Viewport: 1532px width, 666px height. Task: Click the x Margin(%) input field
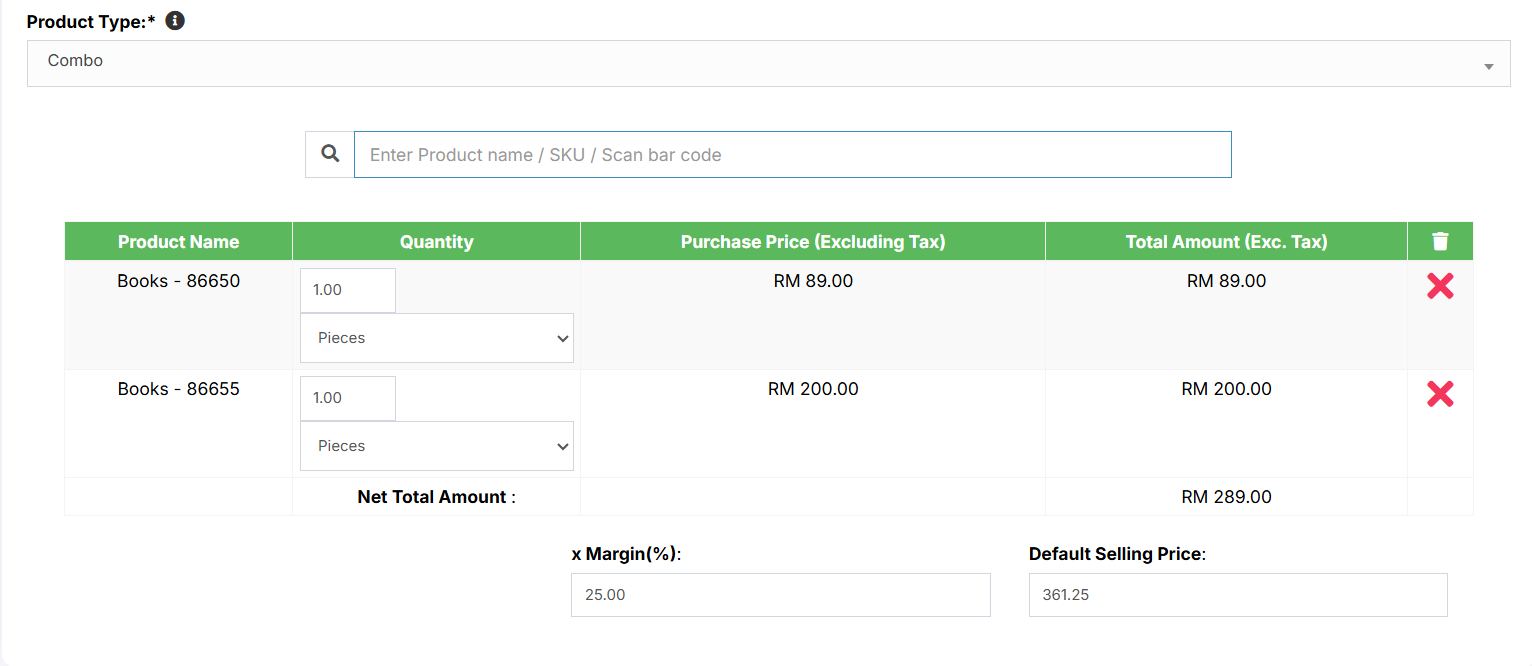[780, 595]
